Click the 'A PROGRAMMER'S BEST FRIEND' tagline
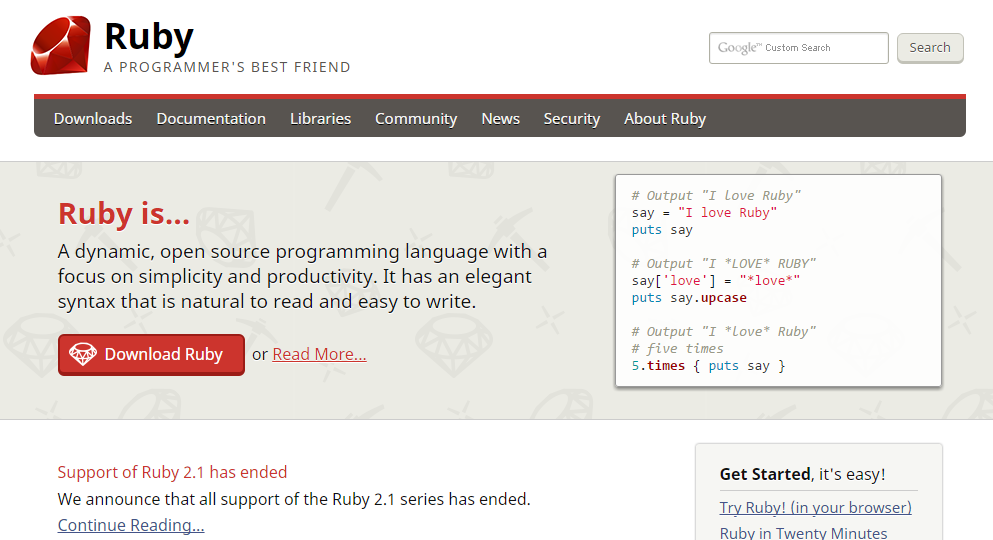This screenshot has height=540, width=993. pyautogui.click(x=227, y=67)
